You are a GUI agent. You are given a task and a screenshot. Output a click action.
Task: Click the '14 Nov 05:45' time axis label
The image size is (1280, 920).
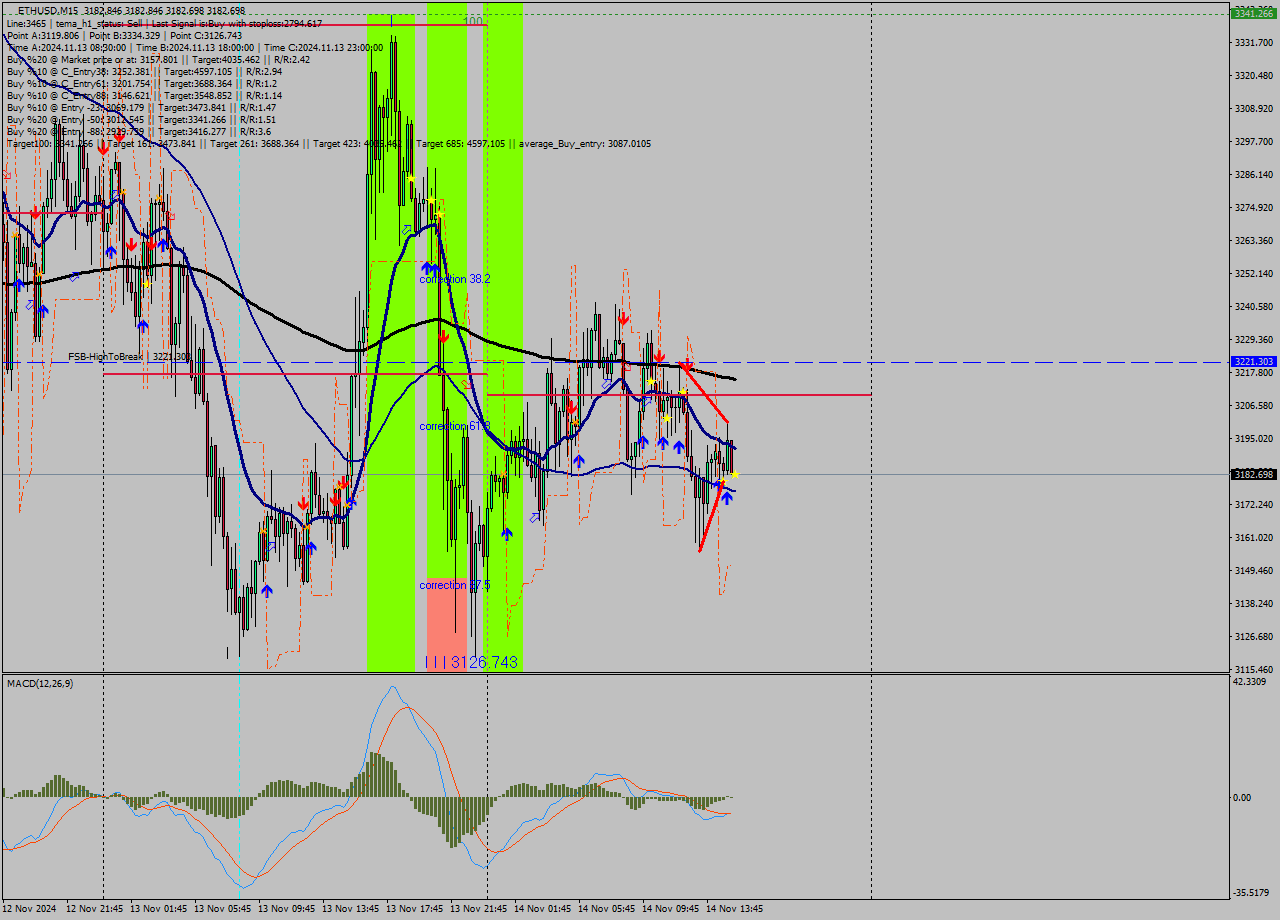tap(607, 909)
